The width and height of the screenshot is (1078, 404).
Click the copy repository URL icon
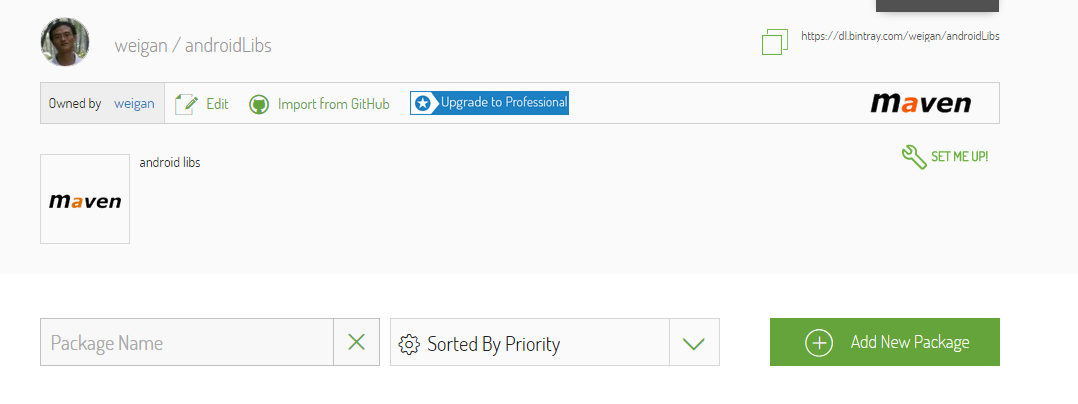coord(775,42)
